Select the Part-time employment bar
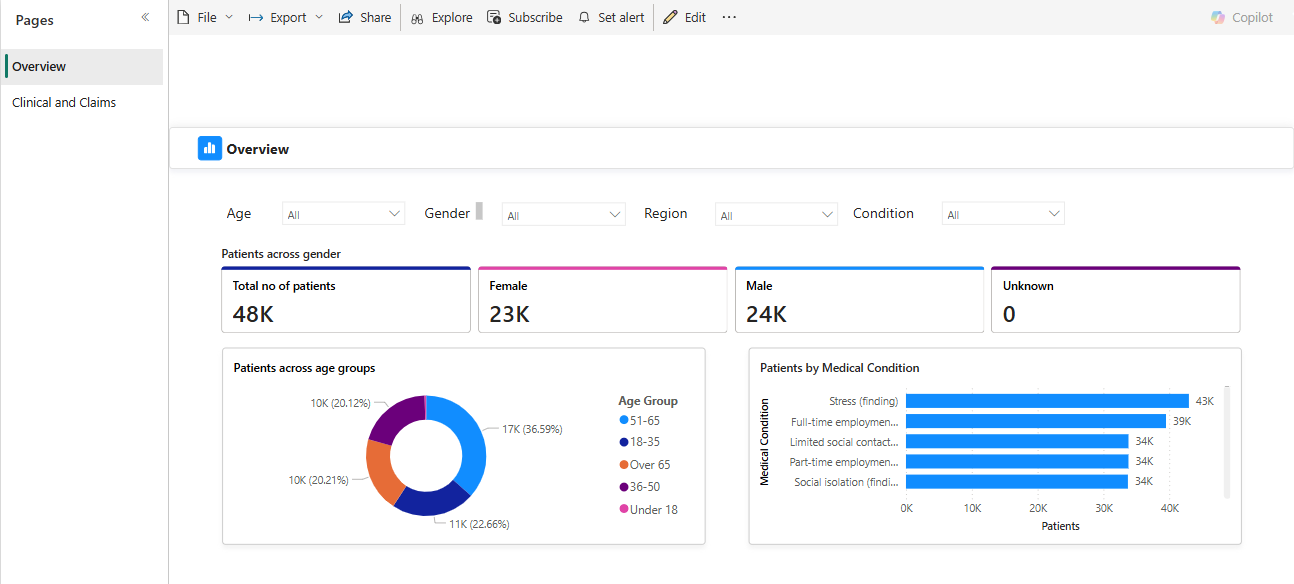This screenshot has height=584, width=1294. click(1017, 461)
